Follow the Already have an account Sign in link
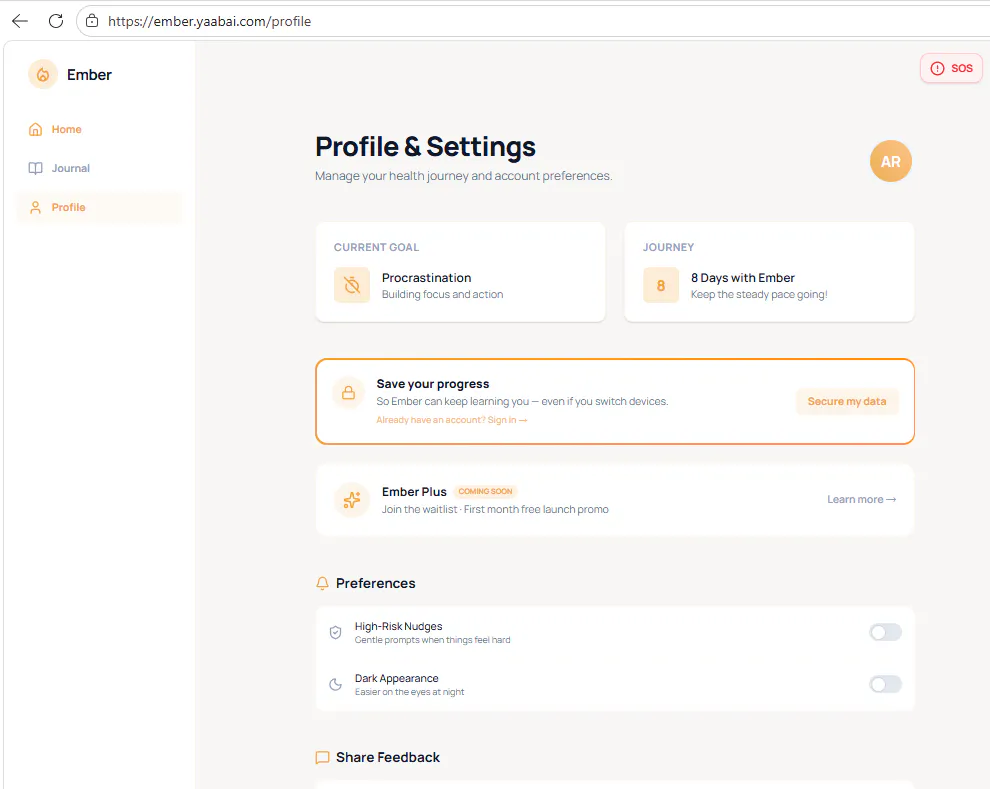This screenshot has width=990, height=789. coord(451,420)
